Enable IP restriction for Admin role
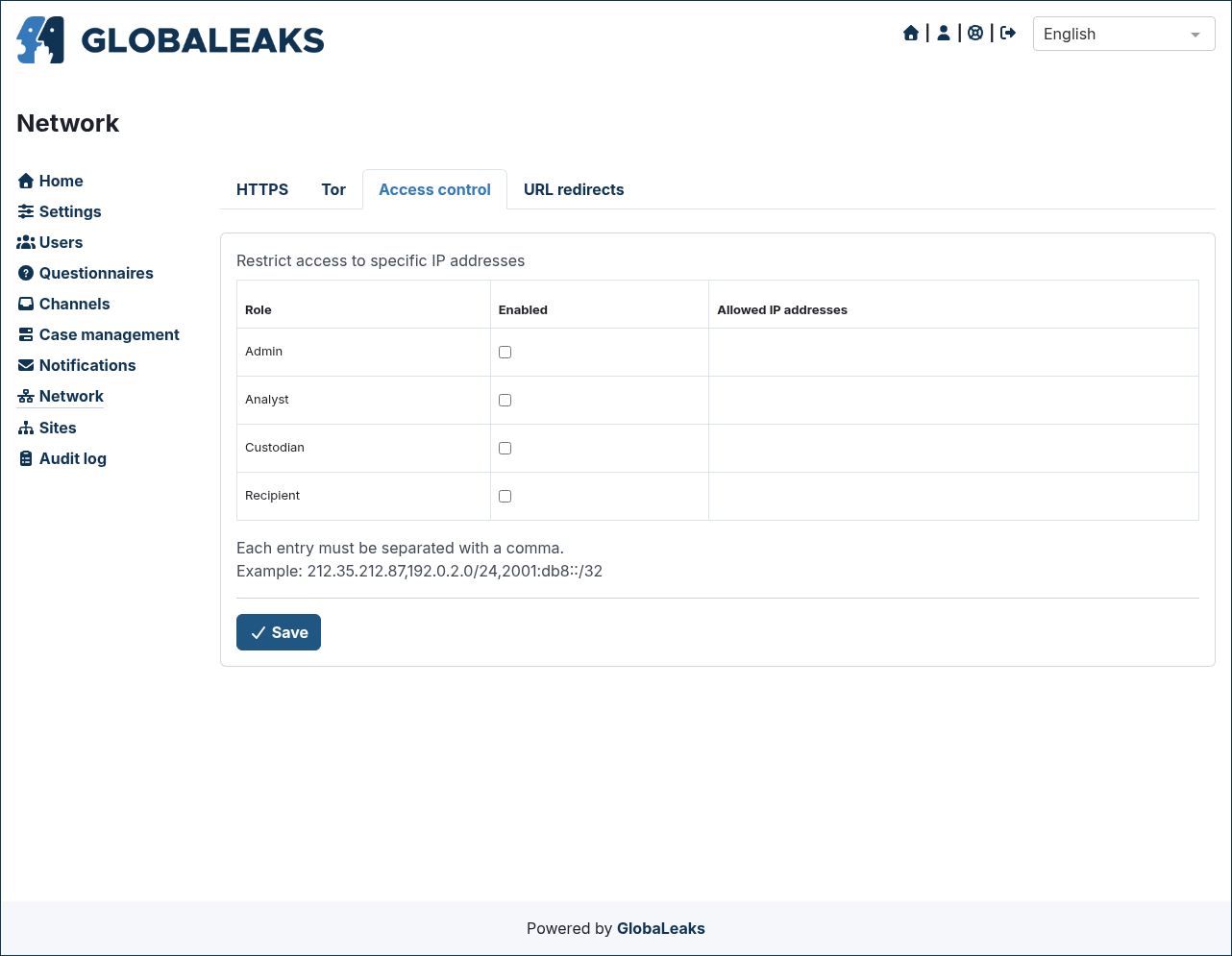 click(505, 352)
